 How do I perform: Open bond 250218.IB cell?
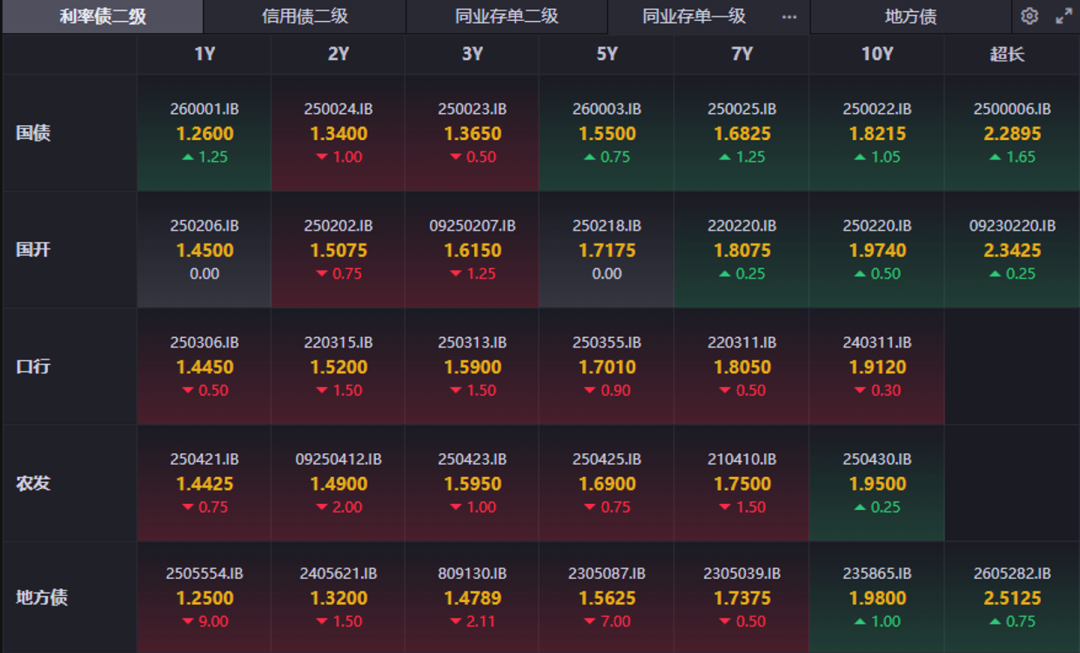tap(607, 249)
